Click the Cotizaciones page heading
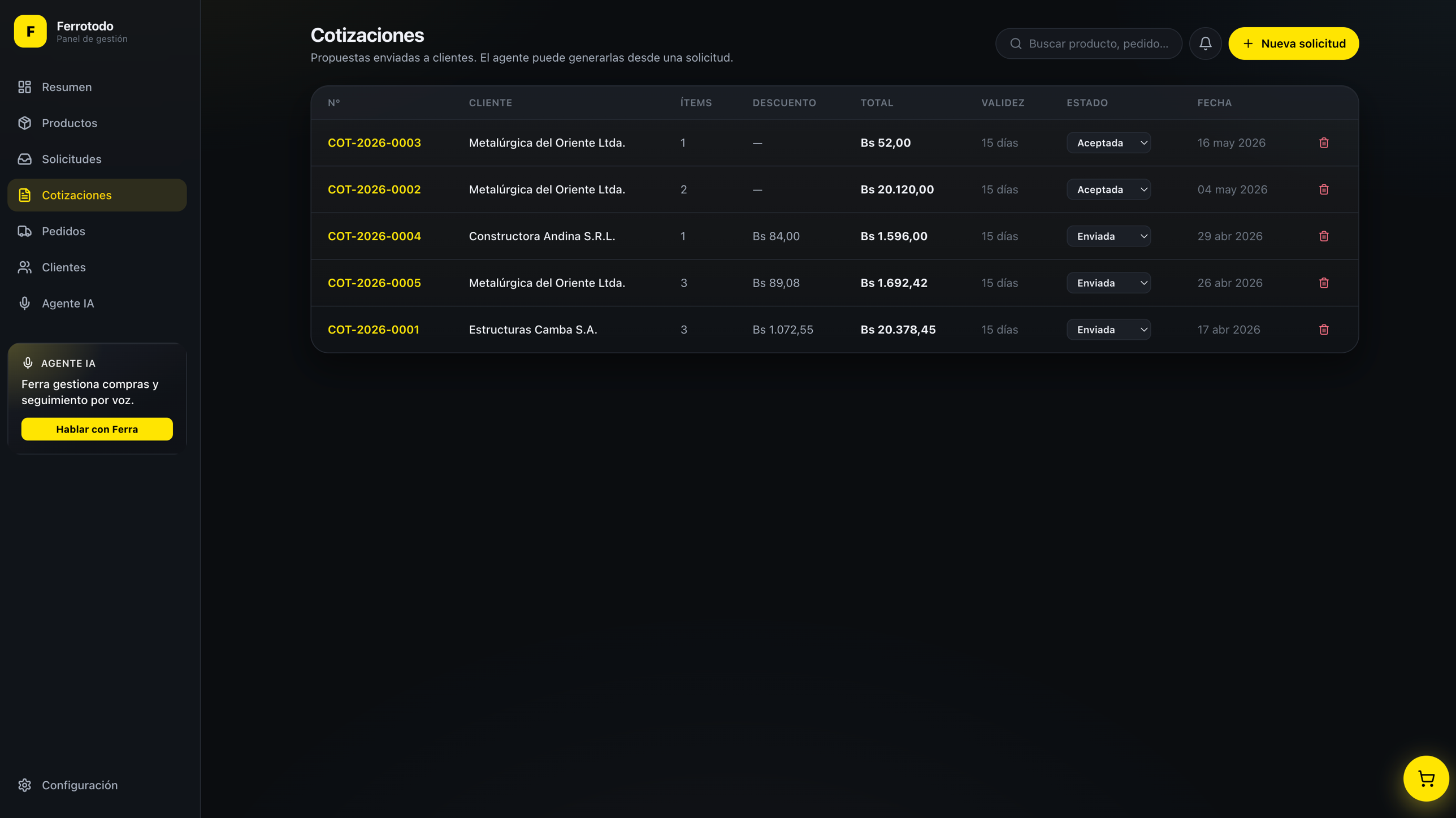1456x818 pixels. (x=367, y=36)
